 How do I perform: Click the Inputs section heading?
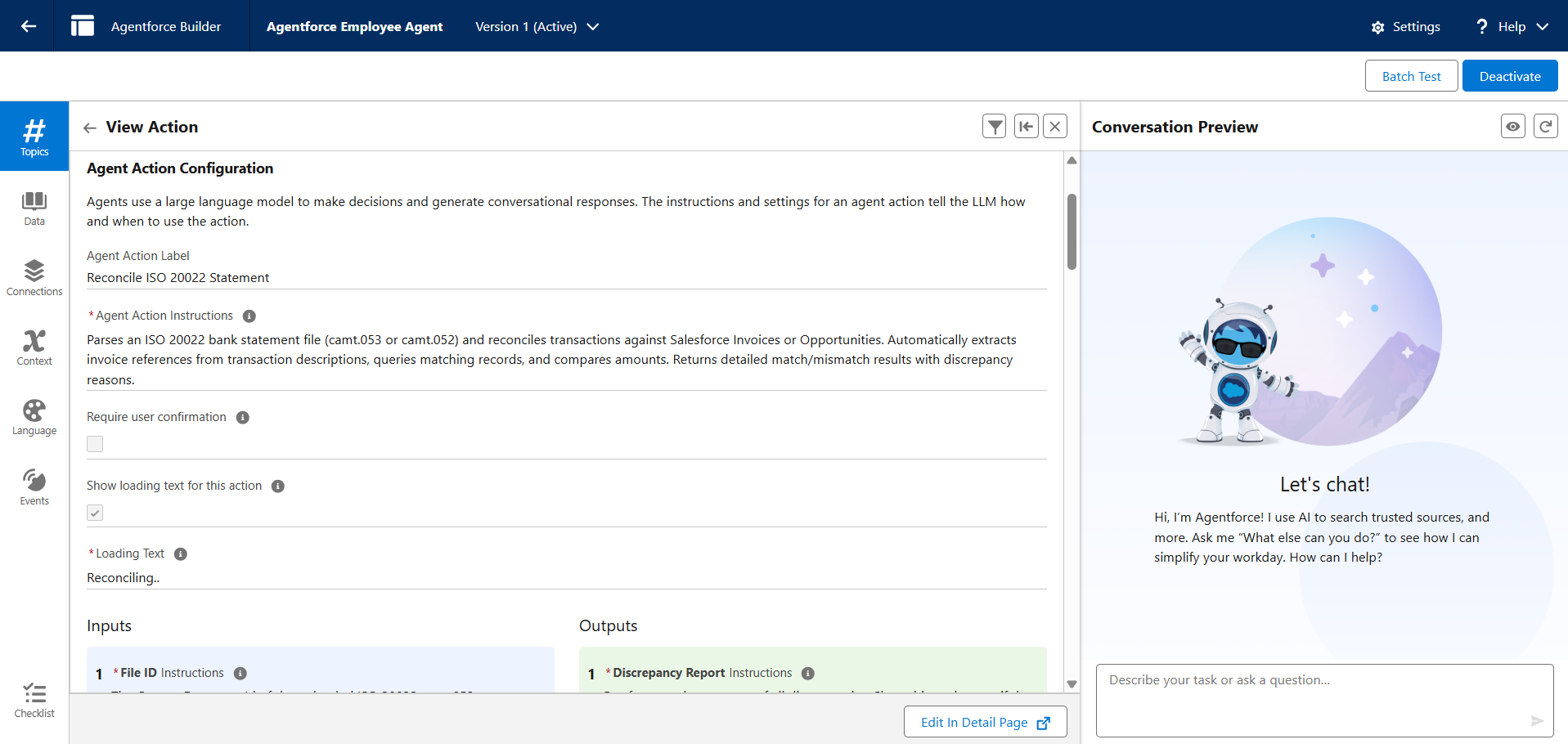(x=109, y=626)
